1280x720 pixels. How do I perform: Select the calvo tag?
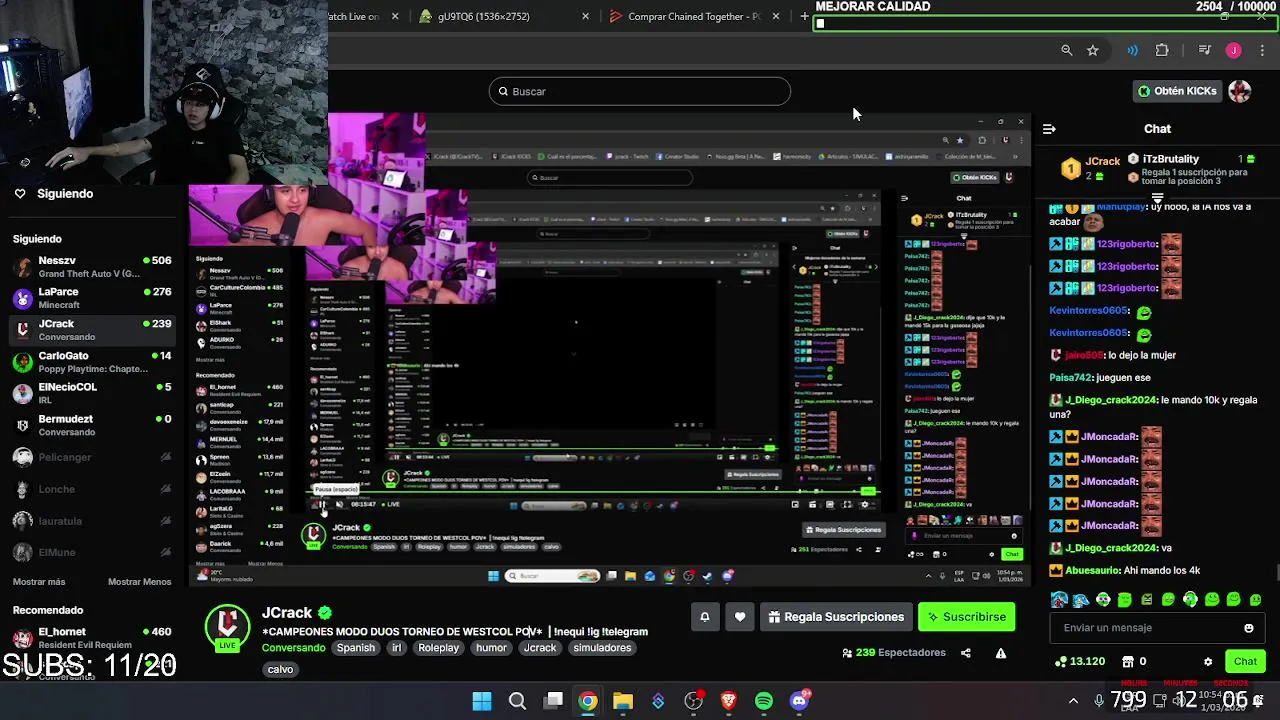[280, 669]
